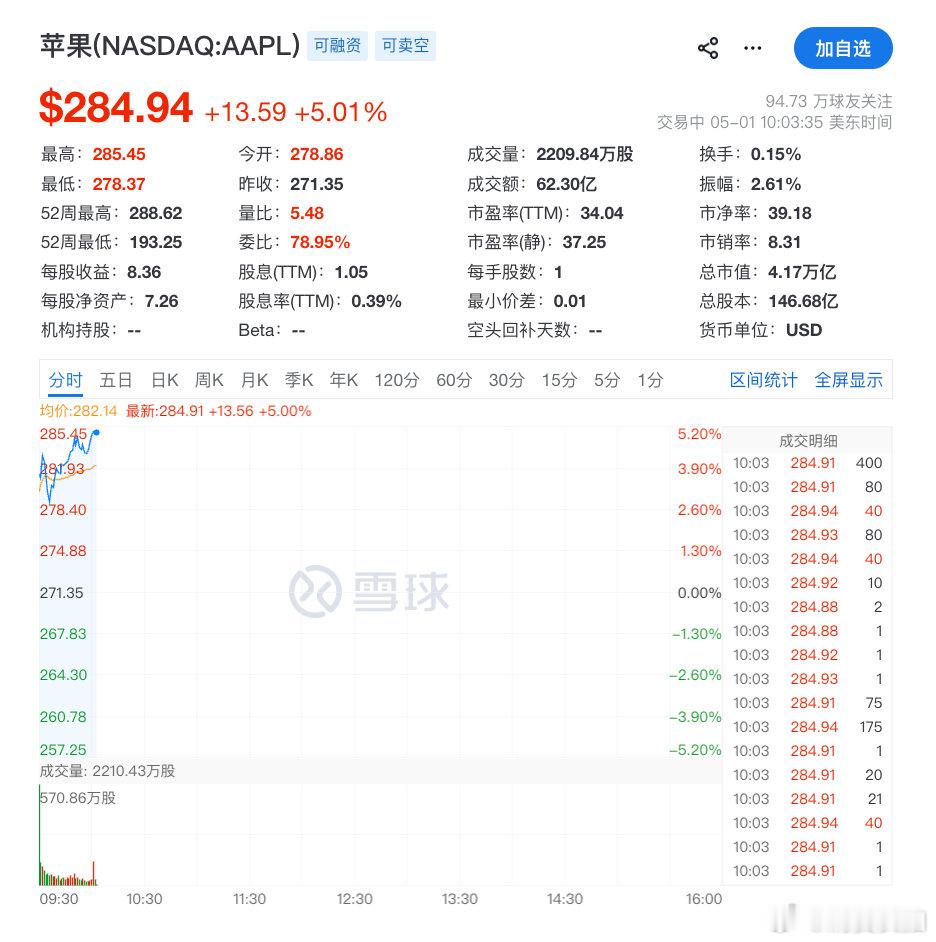This screenshot has width=936, height=942.
Task: Click the 最高 value 285.45
Action: pos(119,154)
